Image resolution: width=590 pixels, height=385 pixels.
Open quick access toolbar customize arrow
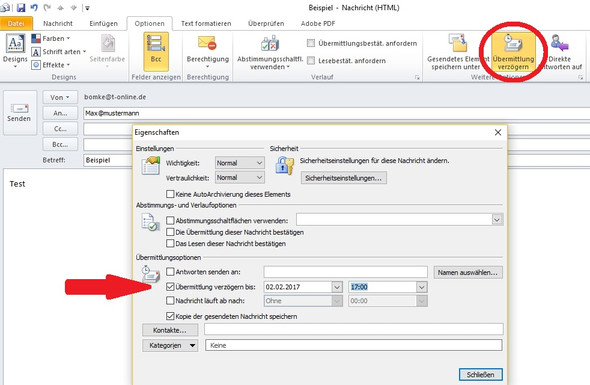(x=87, y=8)
